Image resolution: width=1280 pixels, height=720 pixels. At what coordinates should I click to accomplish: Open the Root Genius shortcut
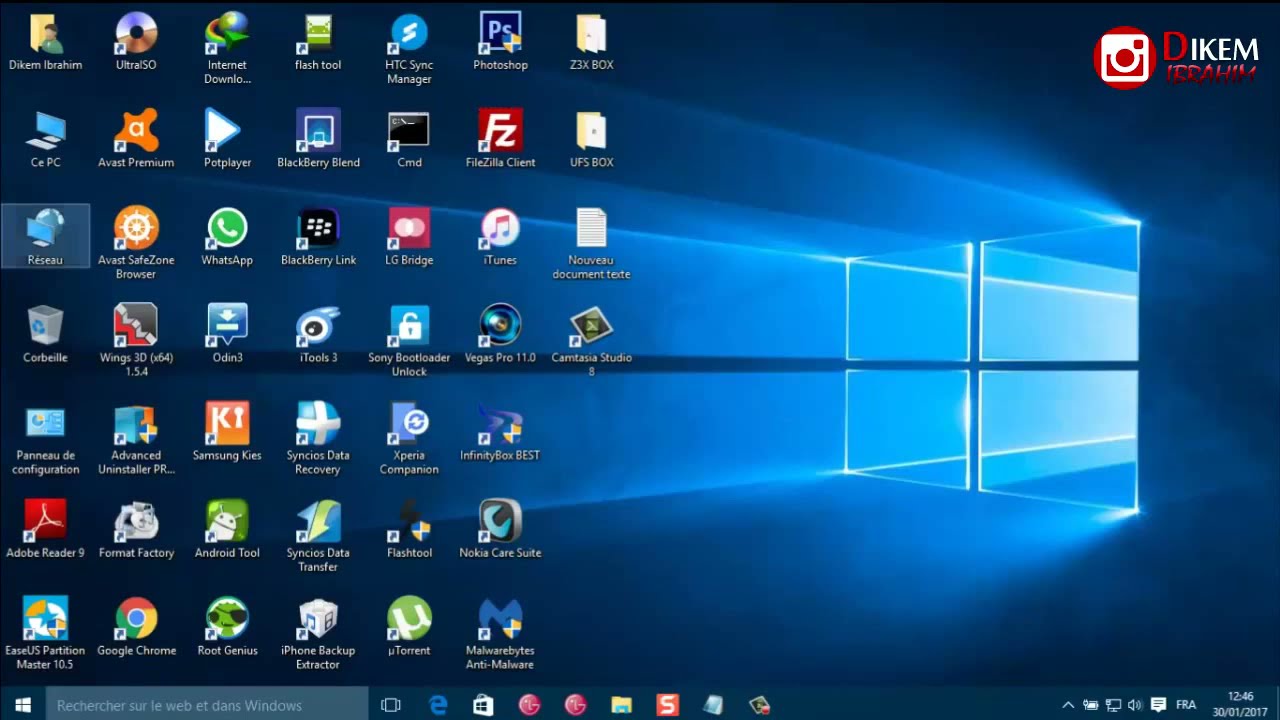click(x=227, y=626)
